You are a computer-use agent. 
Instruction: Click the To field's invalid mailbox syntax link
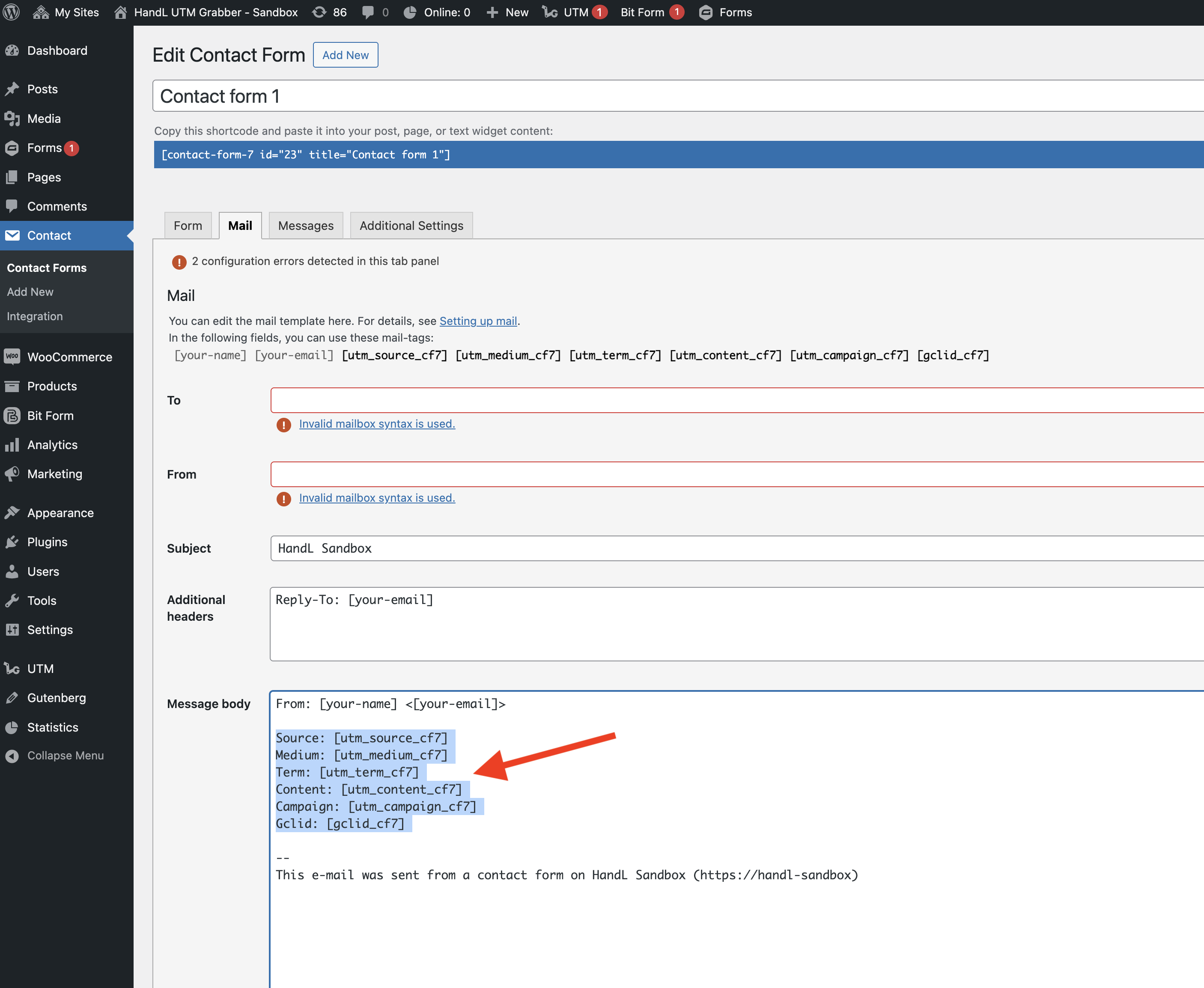pos(377,423)
